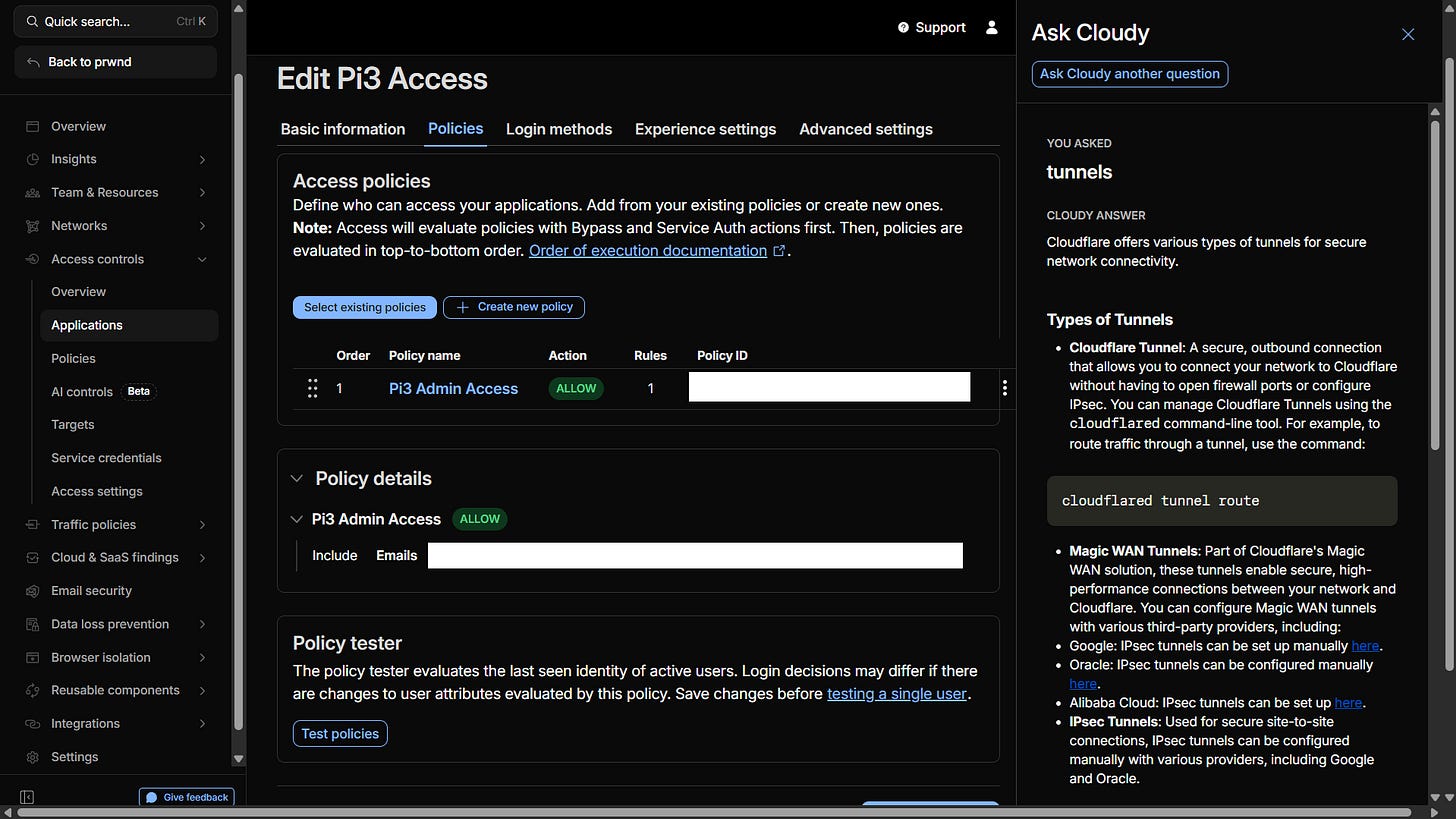Click Create new policy button

(x=514, y=307)
